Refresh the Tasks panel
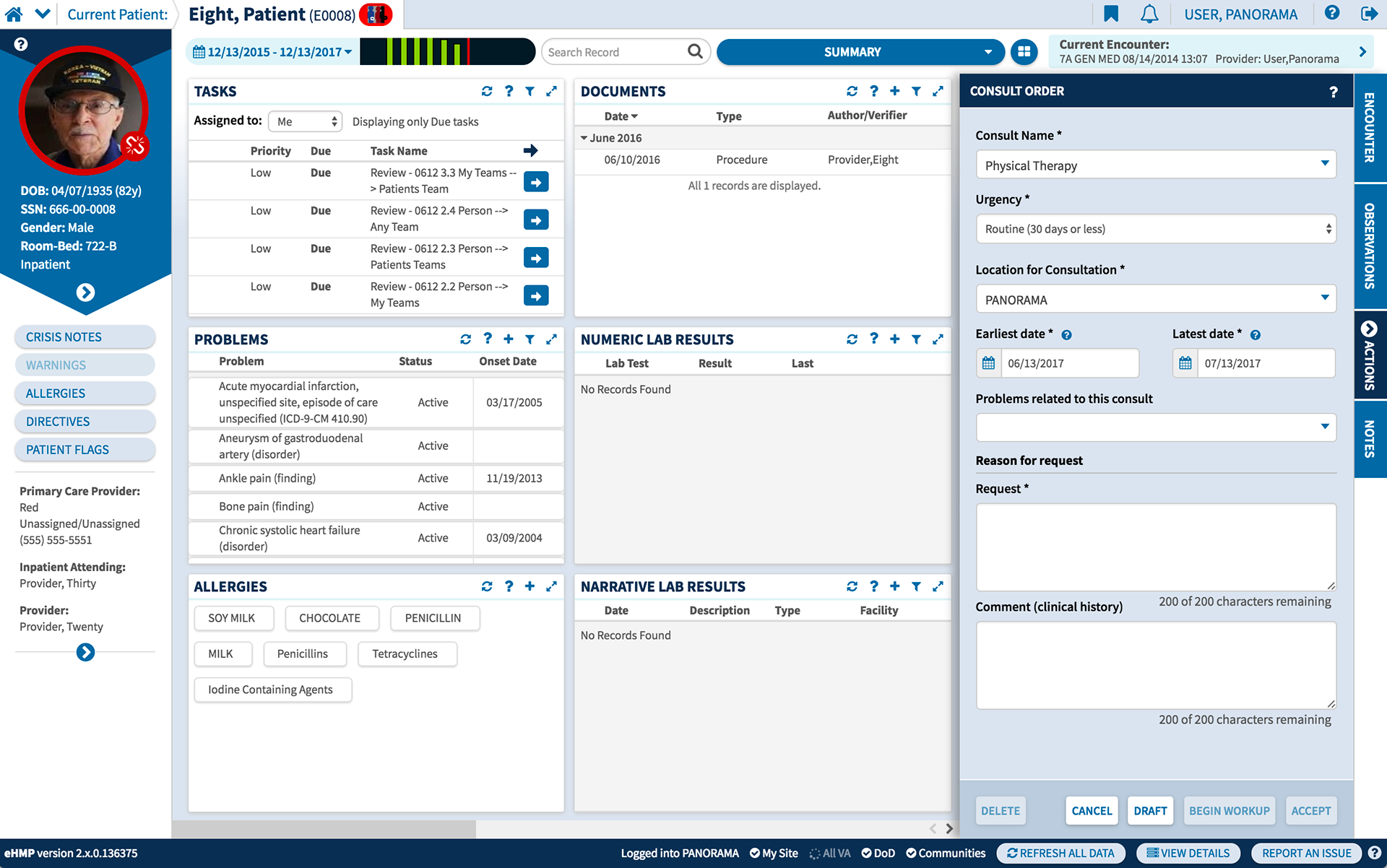The image size is (1387, 868). (487, 91)
